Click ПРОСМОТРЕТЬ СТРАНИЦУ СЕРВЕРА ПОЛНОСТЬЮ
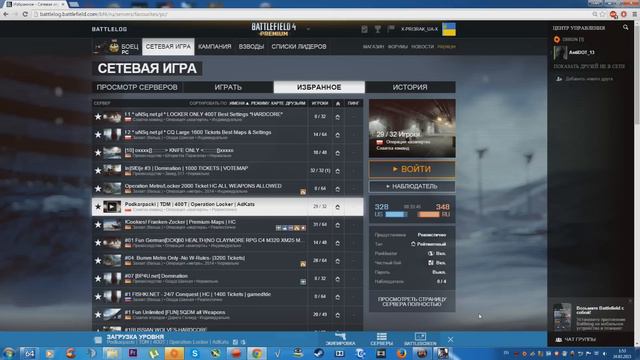The height and width of the screenshot is (360, 640). (x=412, y=302)
